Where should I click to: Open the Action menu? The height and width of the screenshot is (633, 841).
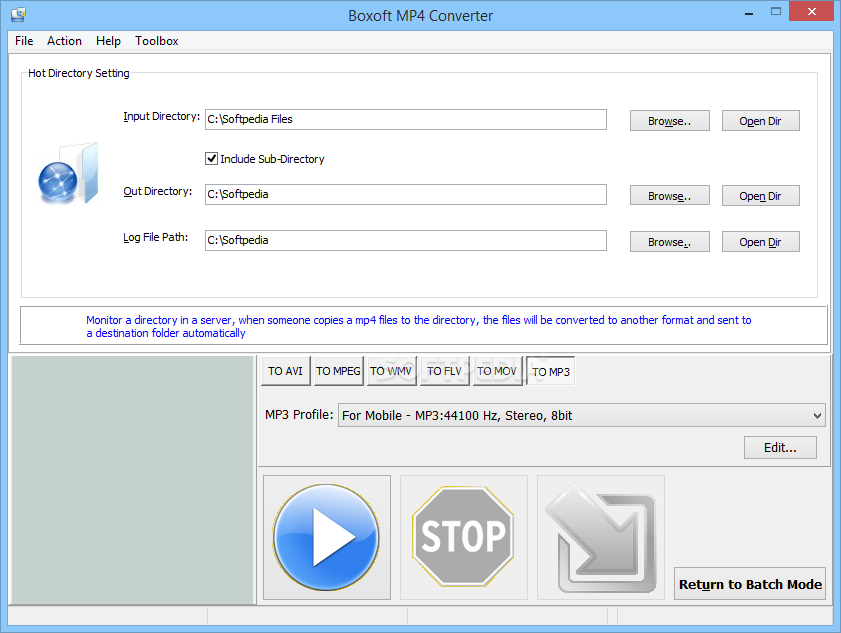pos(64,41)
